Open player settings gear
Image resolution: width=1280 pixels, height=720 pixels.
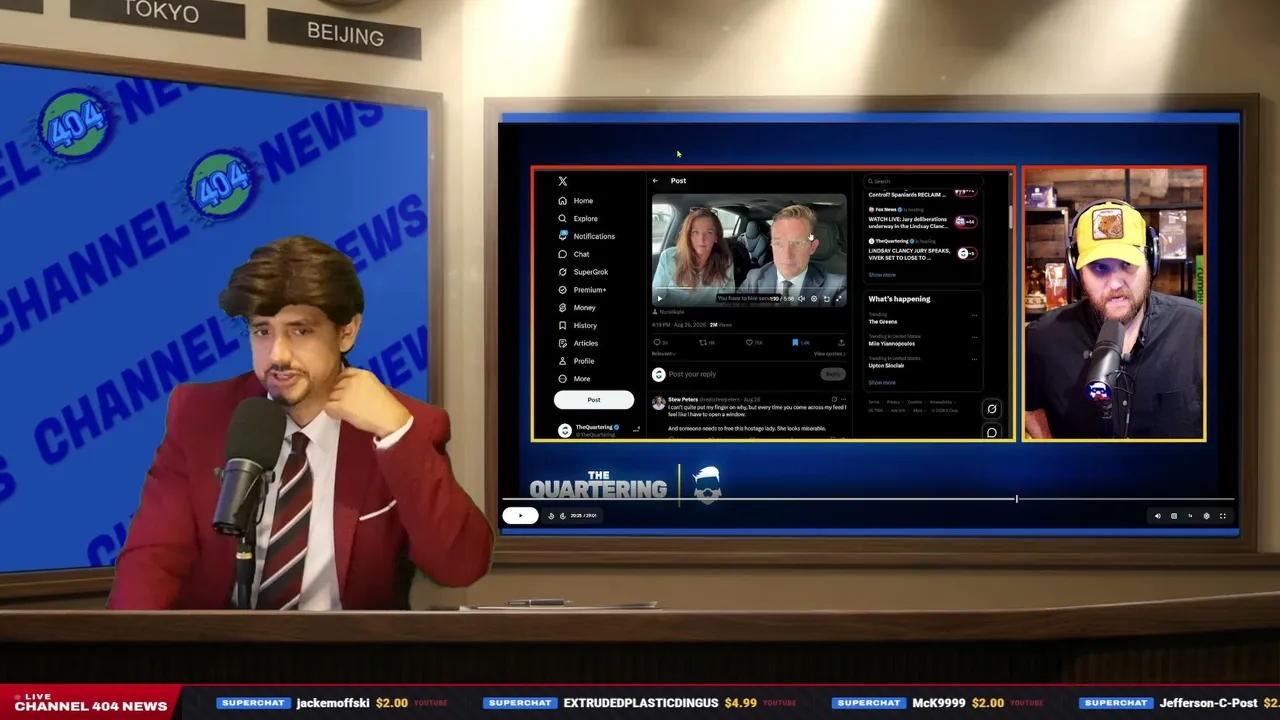pos(1206,516)
